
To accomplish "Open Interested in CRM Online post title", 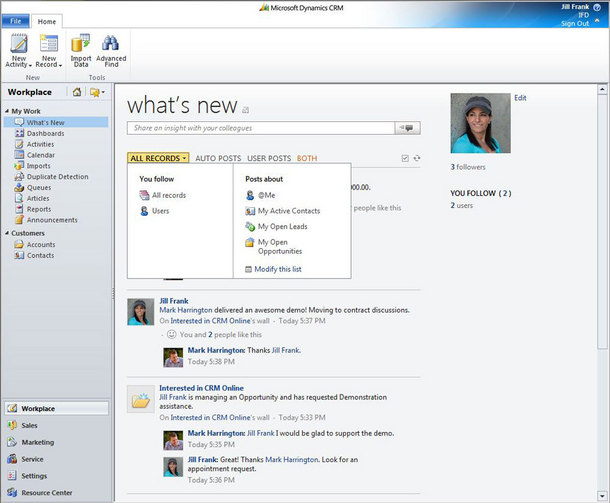I will coord(202,388).
